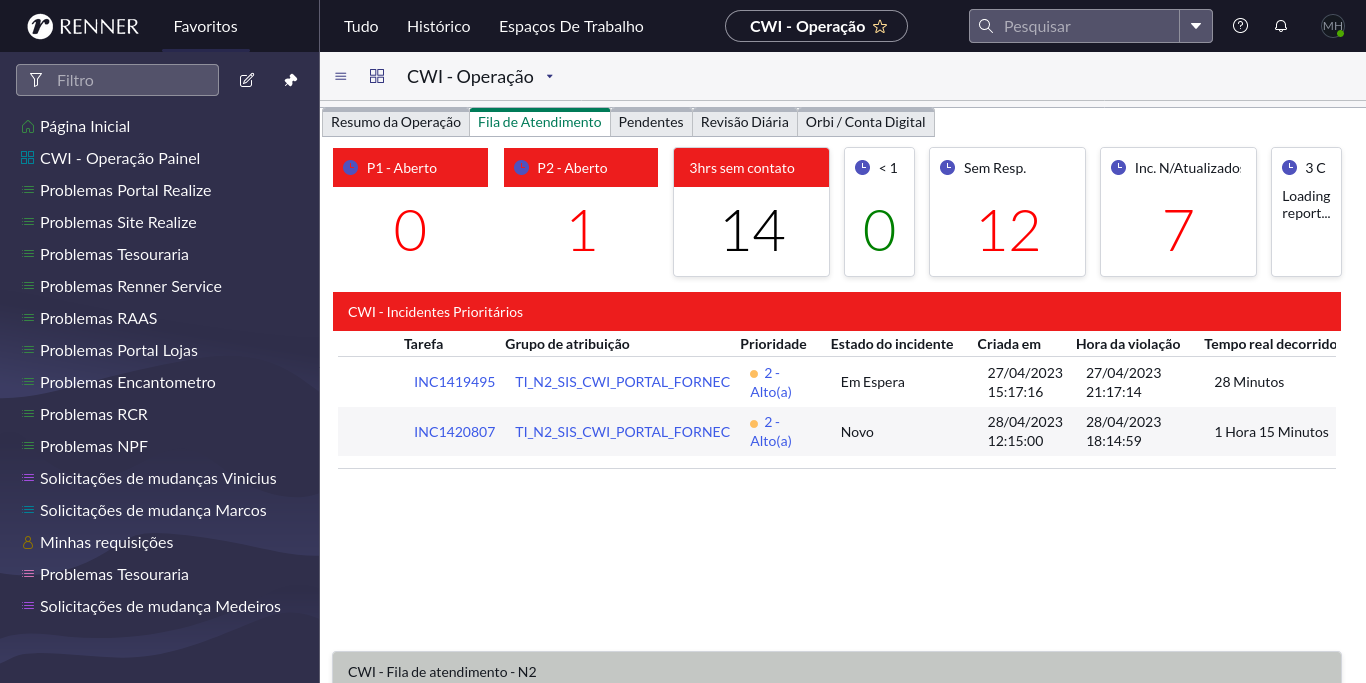The height and width of the screenshot is (683, 1366).
Task: Click the magnifier search icon
Action: (x=986, y=26)
